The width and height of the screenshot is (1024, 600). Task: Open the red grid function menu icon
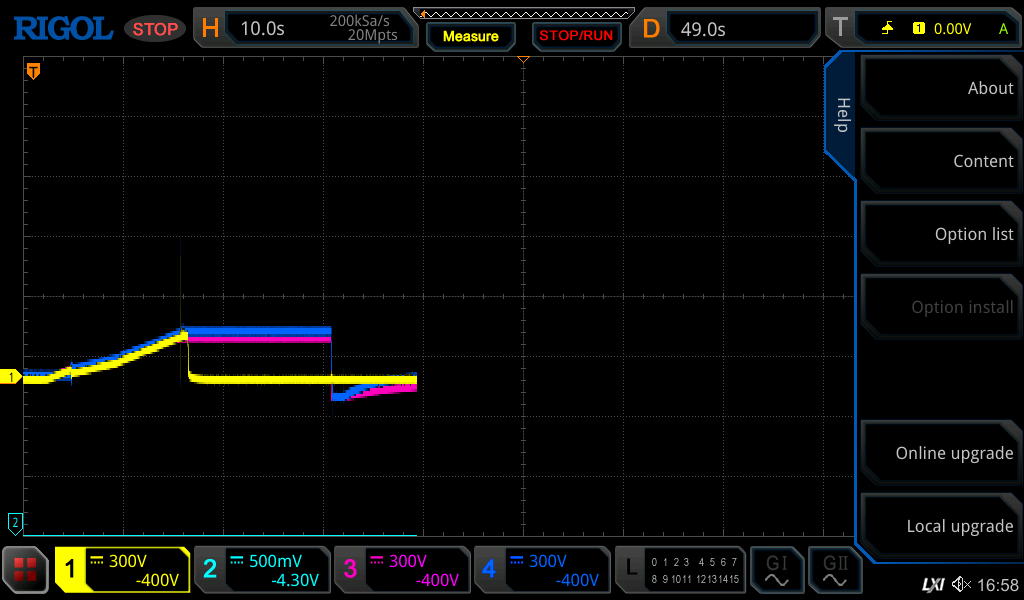pyautogui.click(x=25, y=570)
